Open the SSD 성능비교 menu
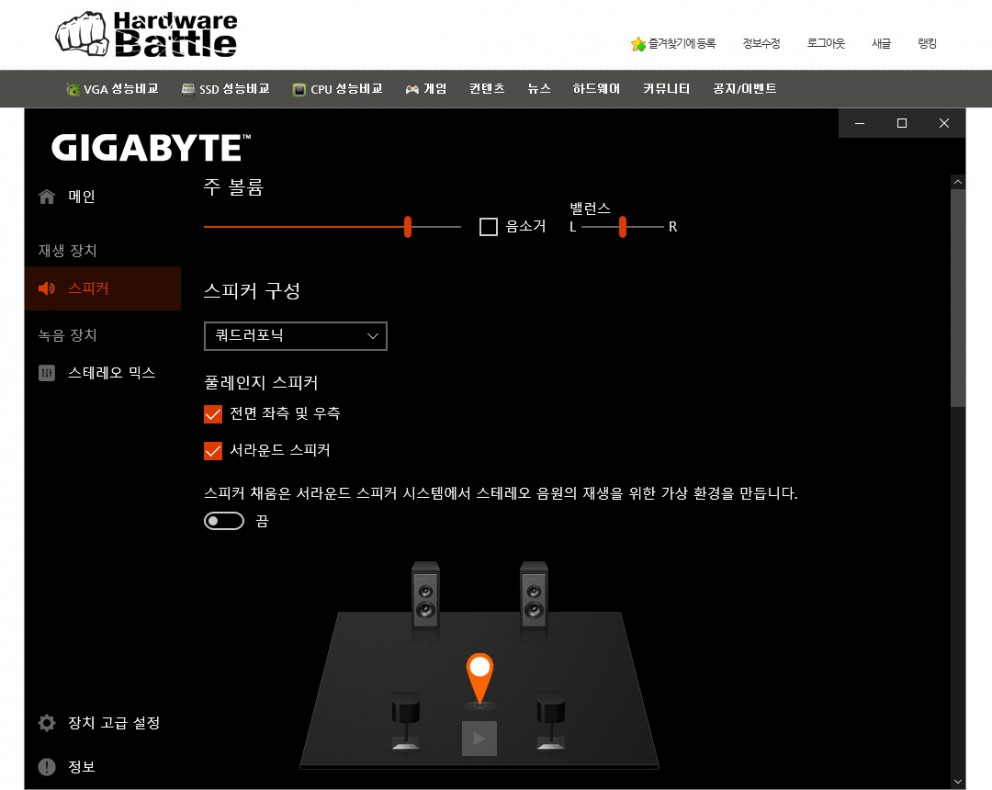 click(x=226, y=89)
